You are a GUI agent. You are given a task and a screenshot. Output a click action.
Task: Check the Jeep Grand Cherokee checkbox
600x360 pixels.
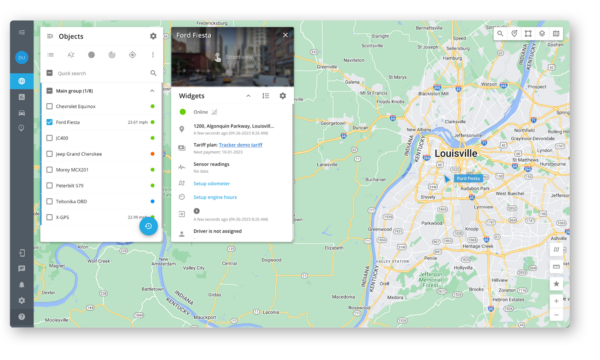[49, 154]
